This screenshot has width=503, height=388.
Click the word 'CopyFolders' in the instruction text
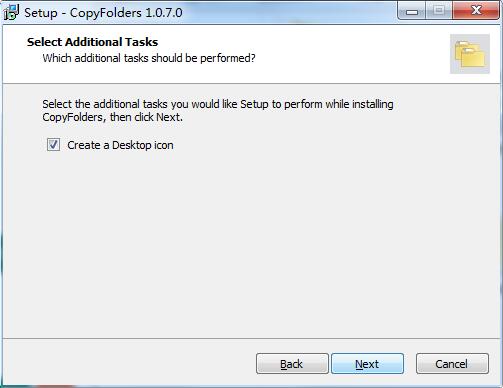click(72, 117)
